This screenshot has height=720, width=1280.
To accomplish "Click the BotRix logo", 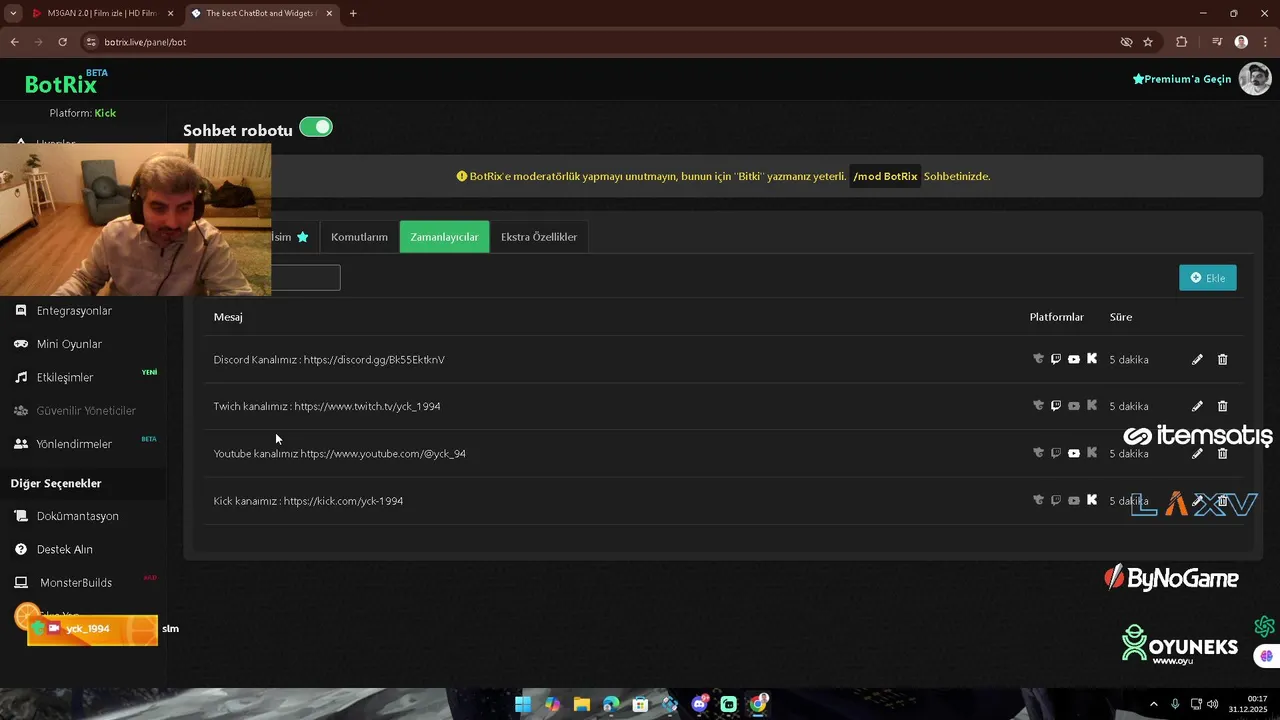I will click(62, 83).
